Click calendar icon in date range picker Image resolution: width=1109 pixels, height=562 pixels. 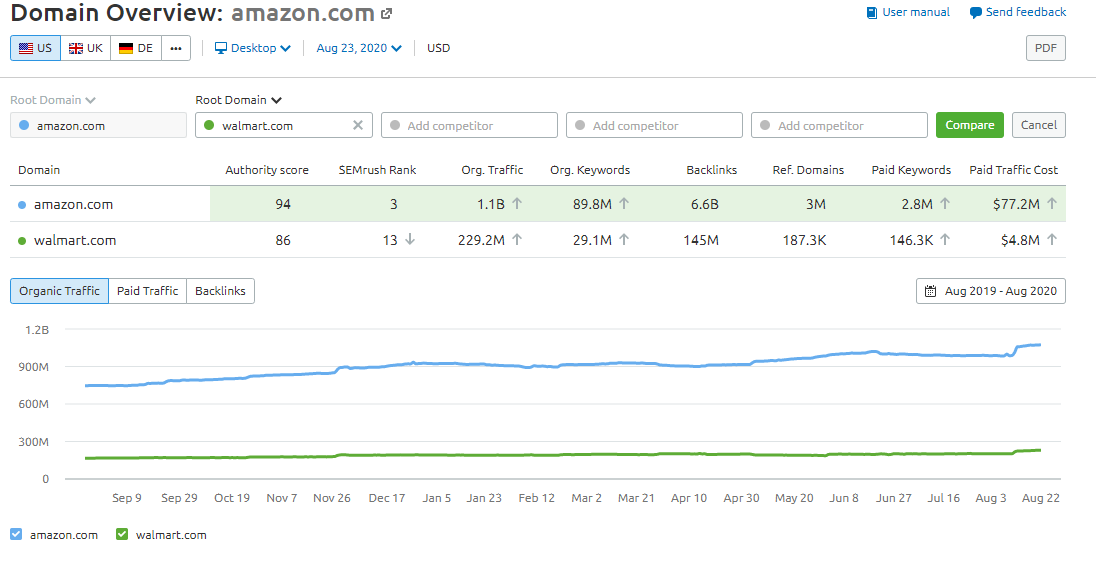[x=931, y=291]
